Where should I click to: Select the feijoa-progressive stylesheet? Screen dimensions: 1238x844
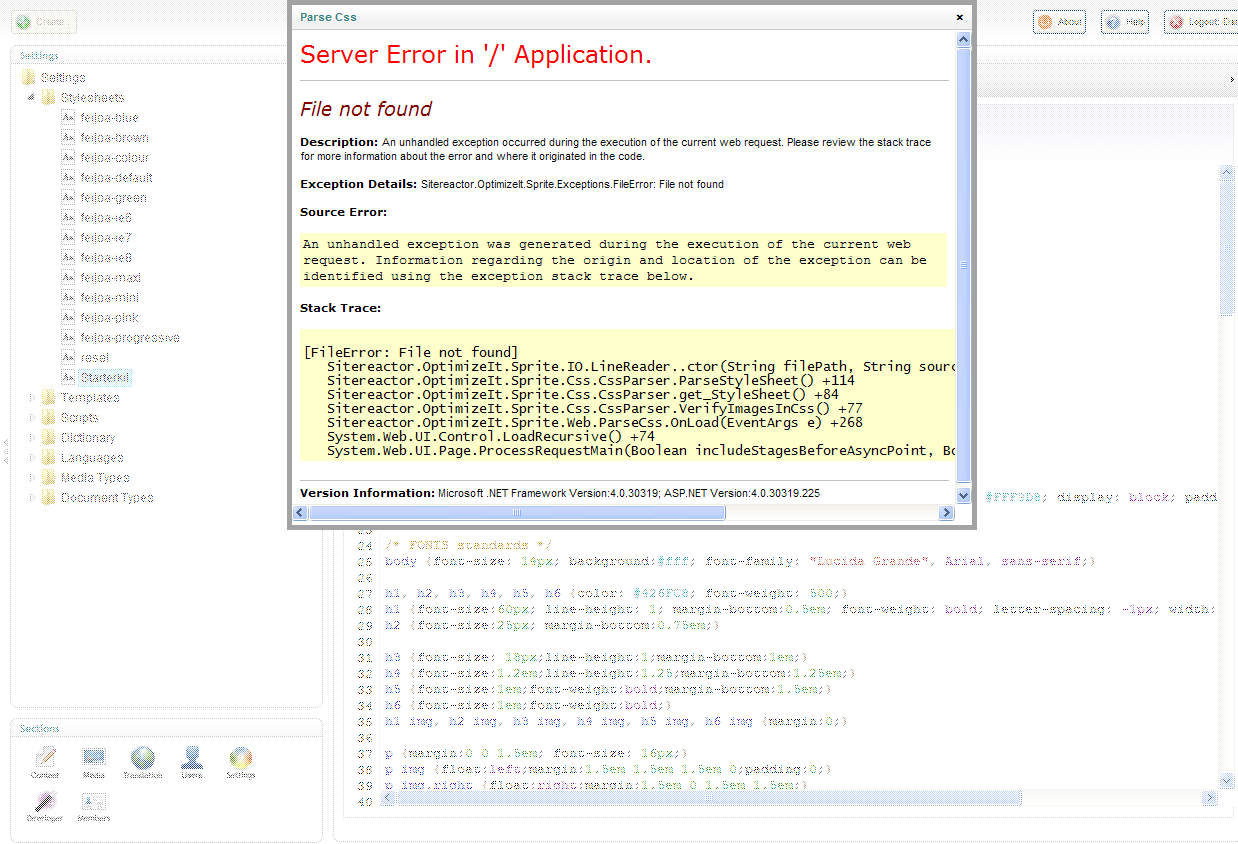point(129,338)
